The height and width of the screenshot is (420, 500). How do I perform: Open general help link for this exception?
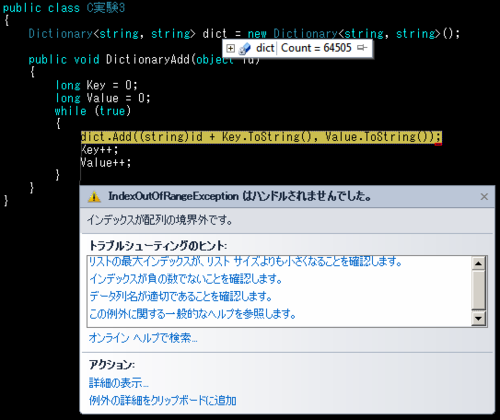pos(193,314)
